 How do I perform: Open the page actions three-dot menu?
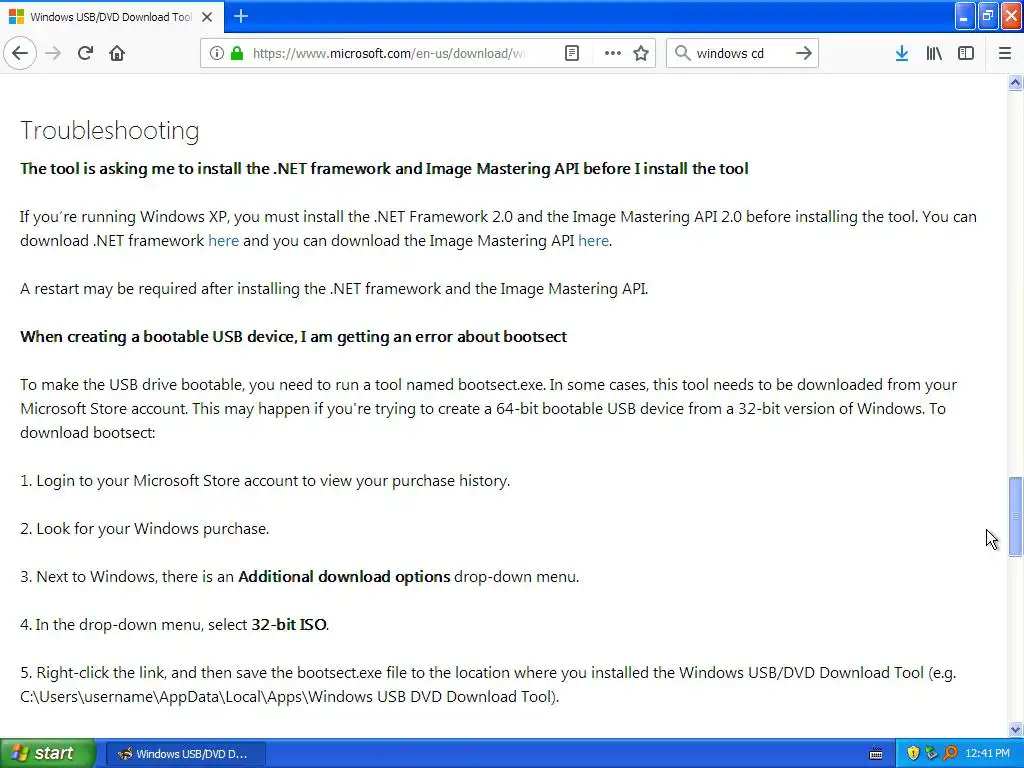tap(612, 53)
